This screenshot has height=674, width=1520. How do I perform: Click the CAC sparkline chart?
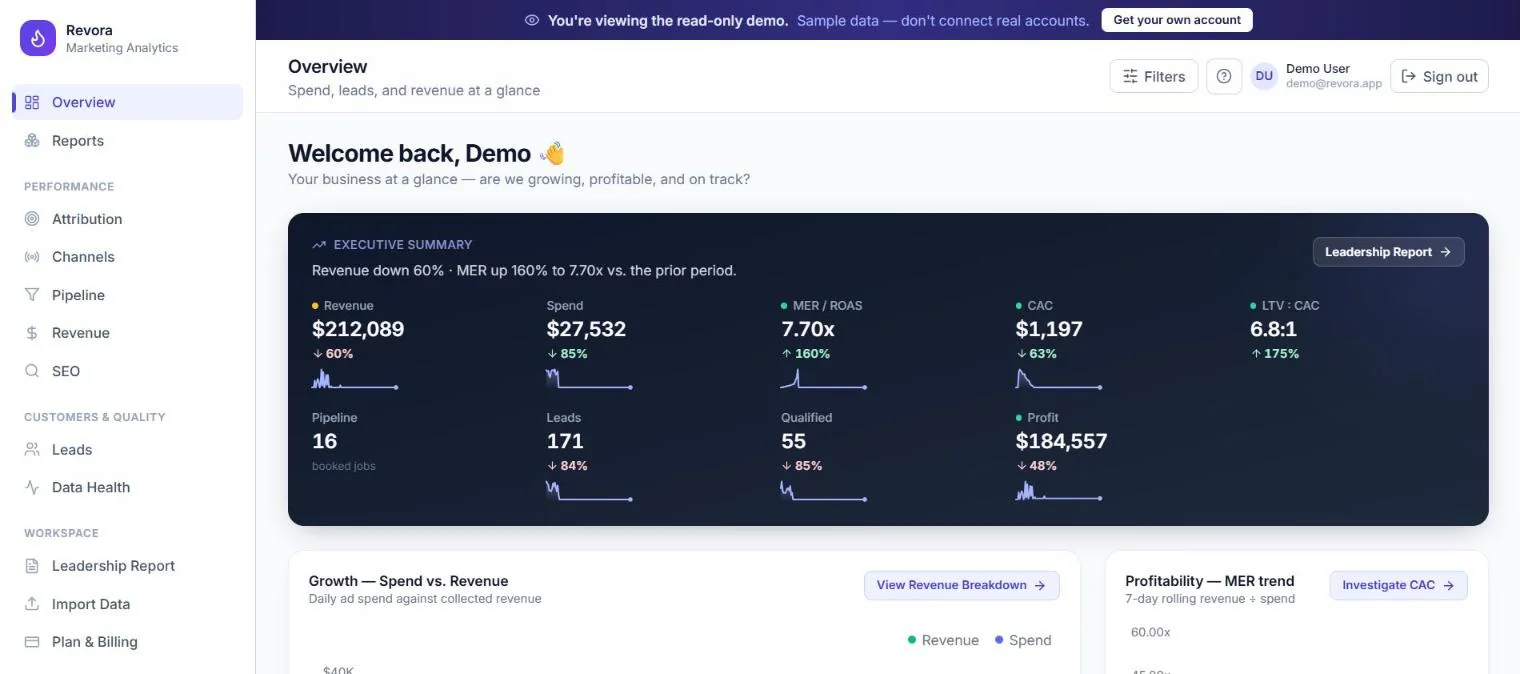pos(1059,379)
